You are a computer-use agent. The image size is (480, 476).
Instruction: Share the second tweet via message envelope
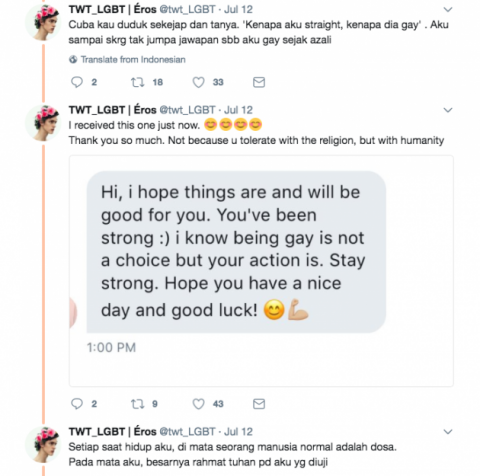point(259,404)
